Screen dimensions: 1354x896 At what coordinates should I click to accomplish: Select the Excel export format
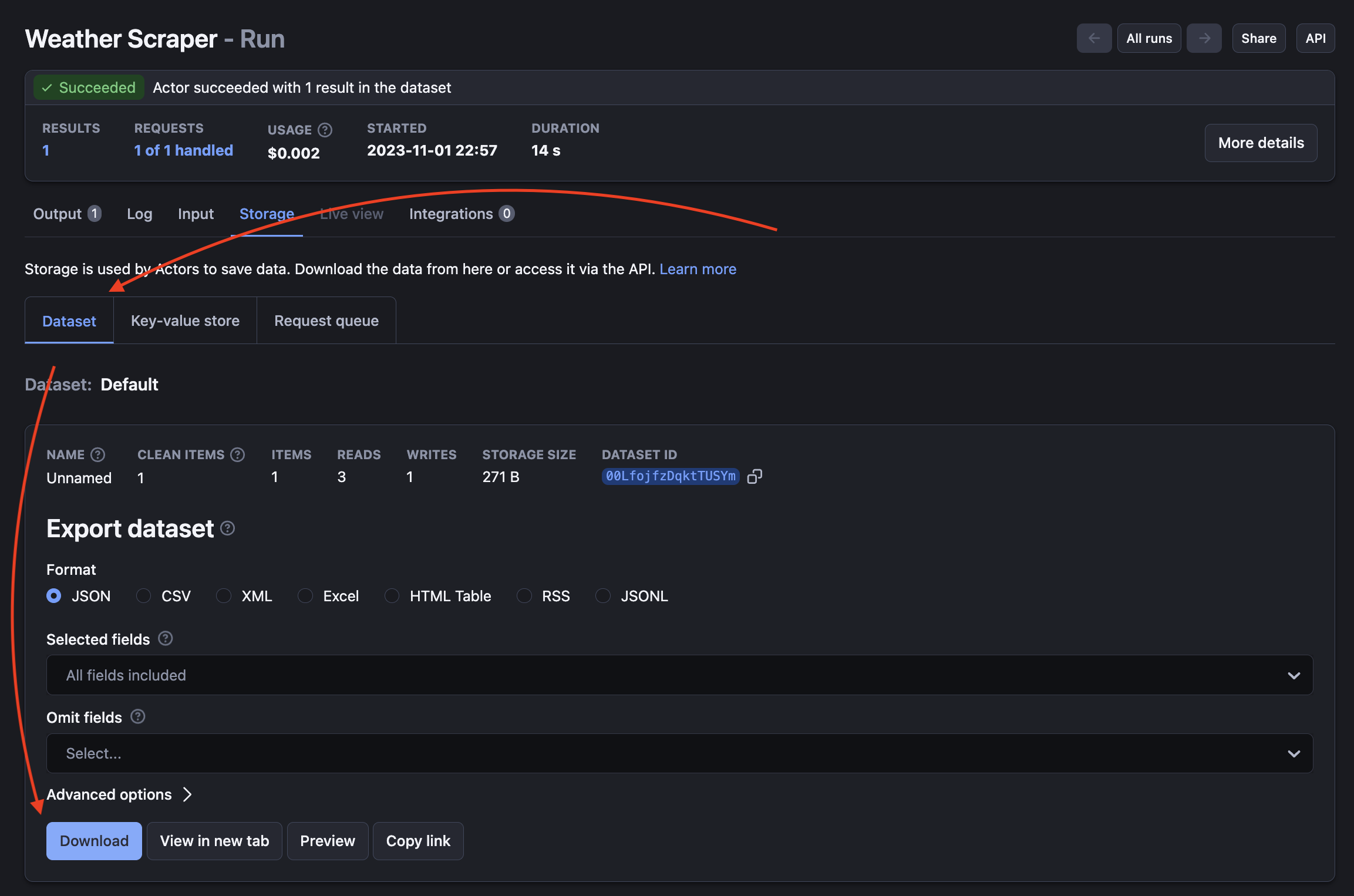(x=305, y=595)
